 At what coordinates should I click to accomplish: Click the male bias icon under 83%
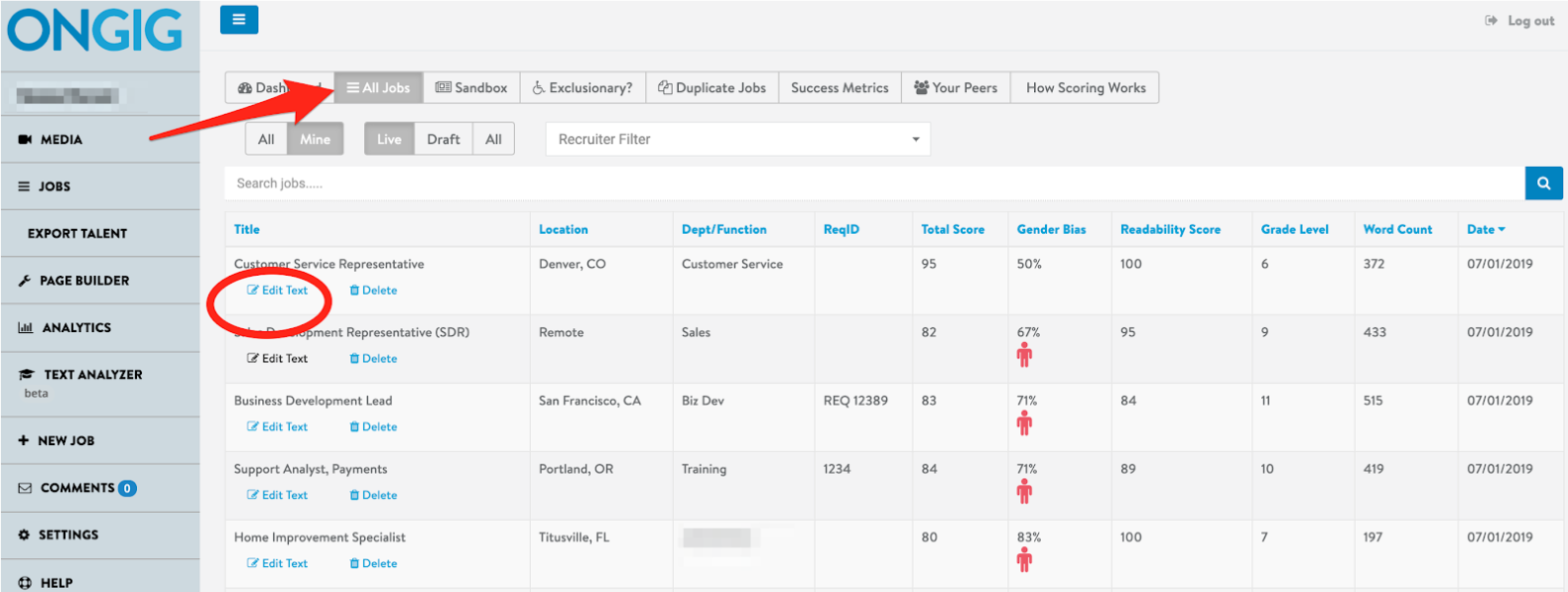point(1024,560)
